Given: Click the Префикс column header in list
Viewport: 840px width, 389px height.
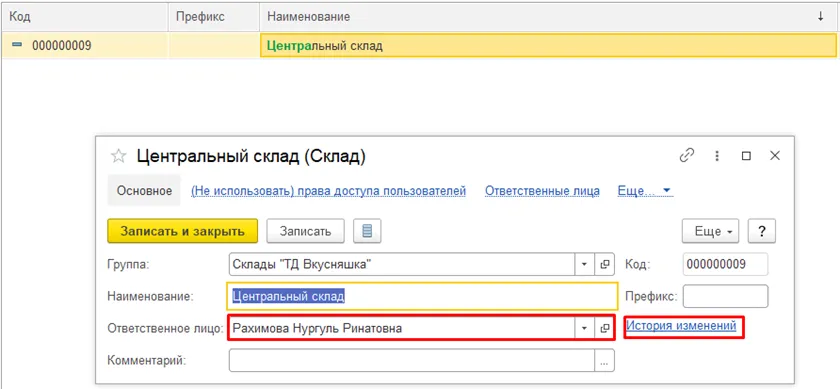Looking at the screenshot, I should (x=214, y=17).
